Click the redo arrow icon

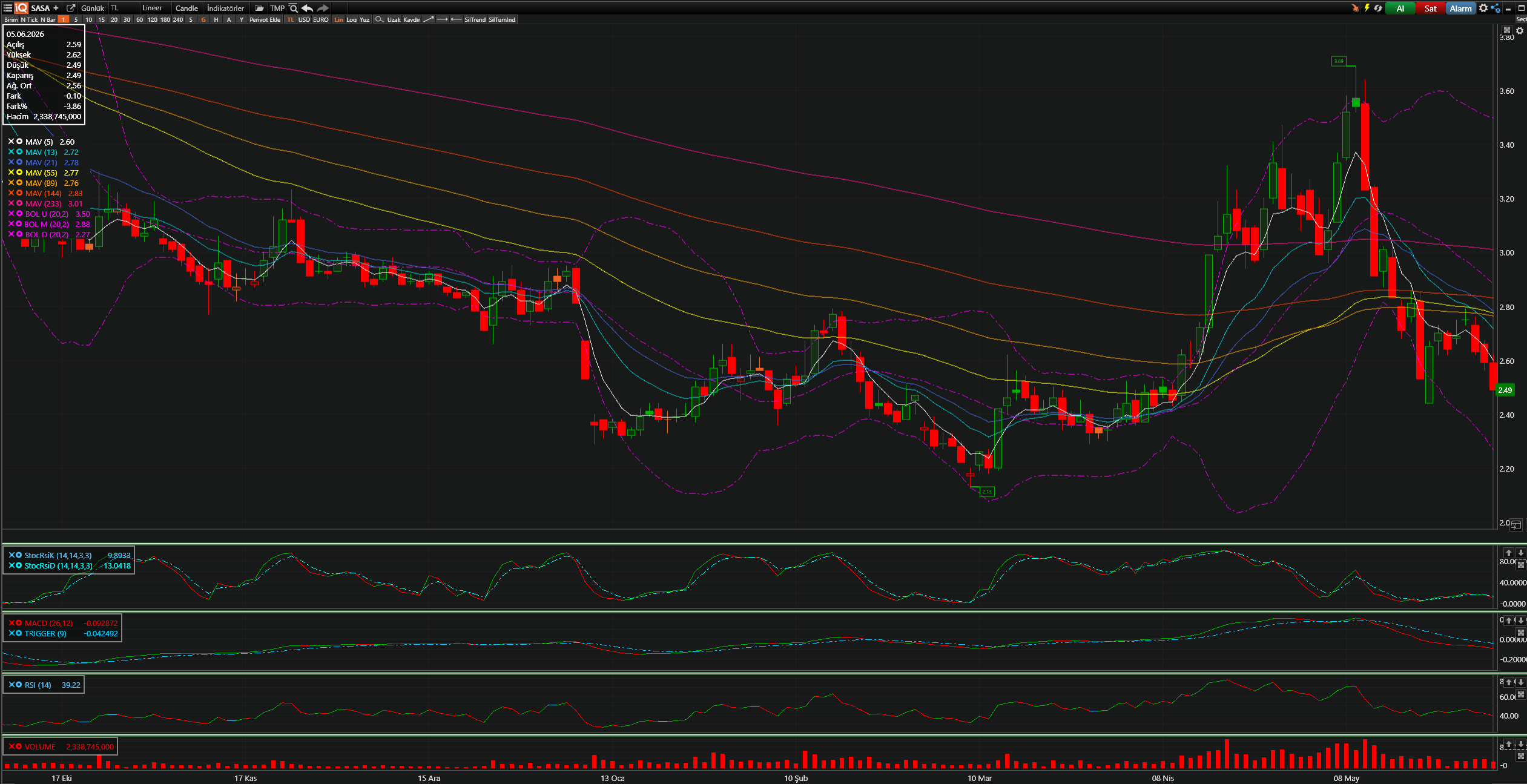point(323,8)
